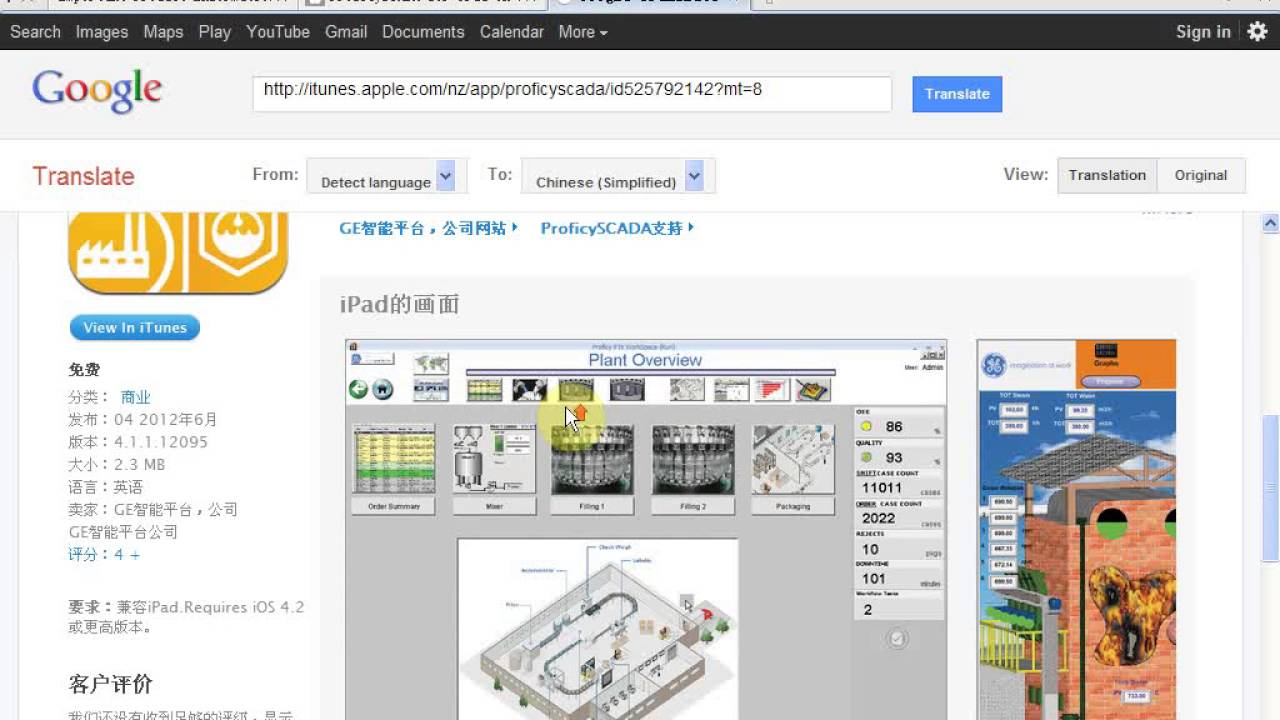Open Google settings gear icon

(1257, 31)
